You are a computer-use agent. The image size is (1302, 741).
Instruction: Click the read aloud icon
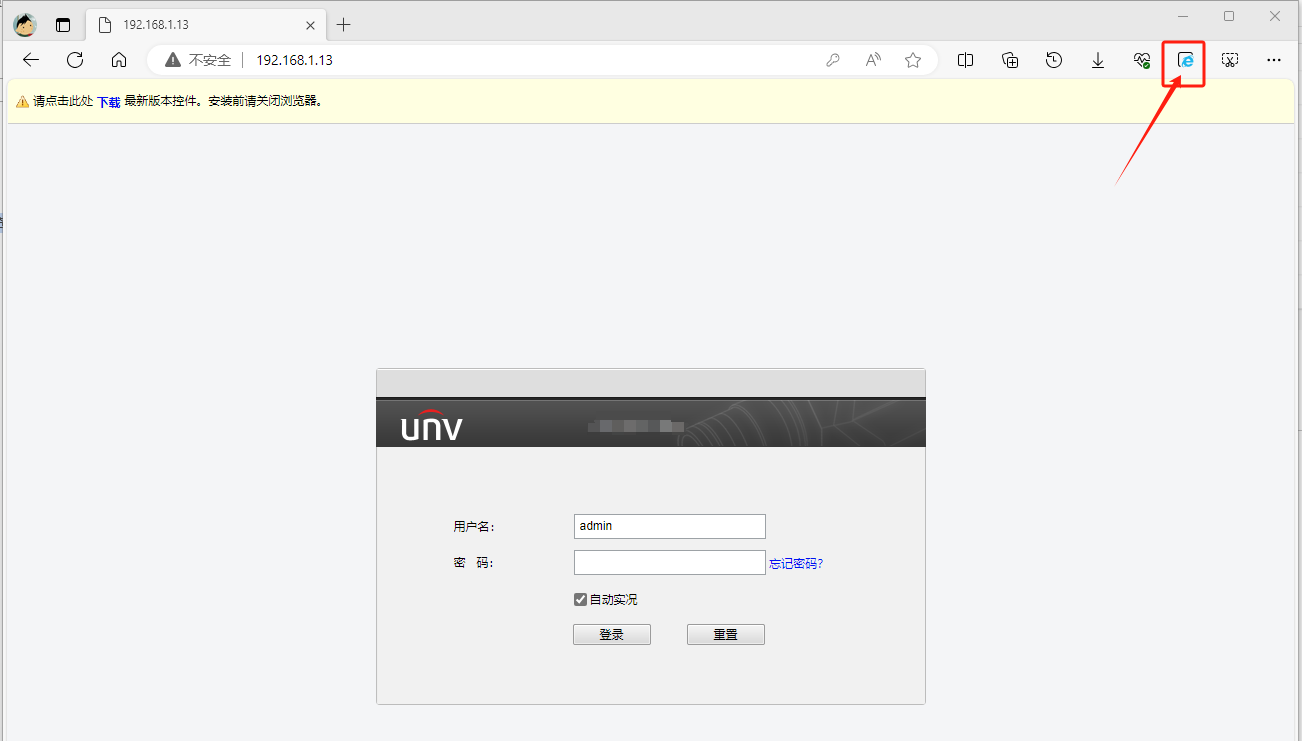pyautogui.click(x=873, y=60)
